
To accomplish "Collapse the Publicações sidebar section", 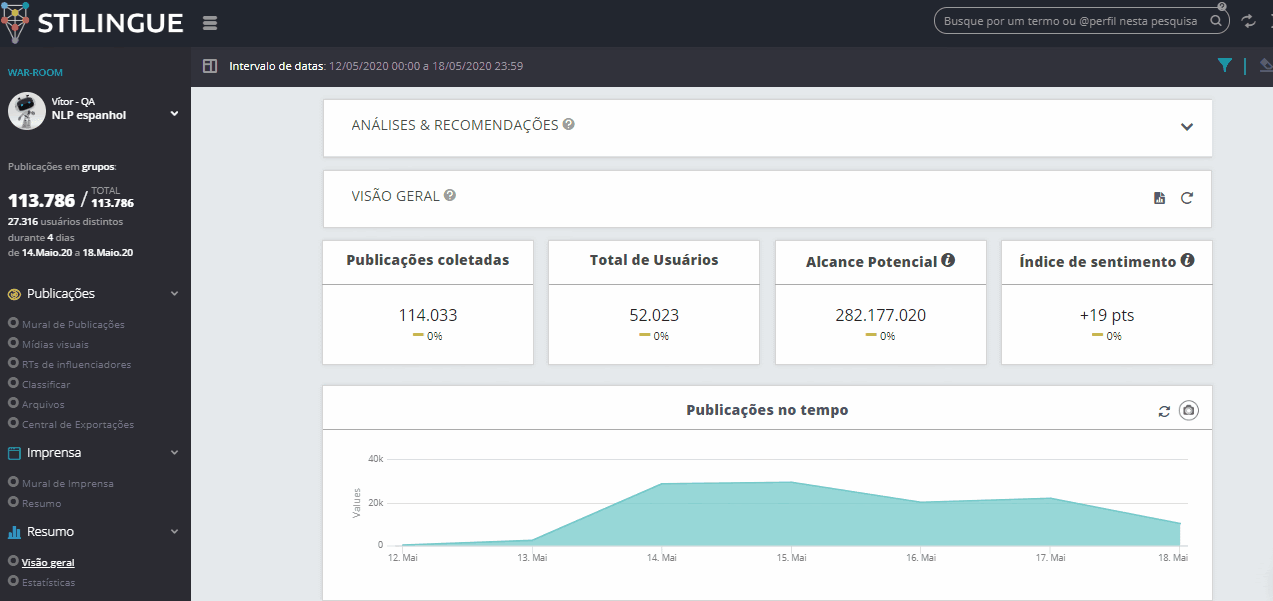I will click(174, 294).
